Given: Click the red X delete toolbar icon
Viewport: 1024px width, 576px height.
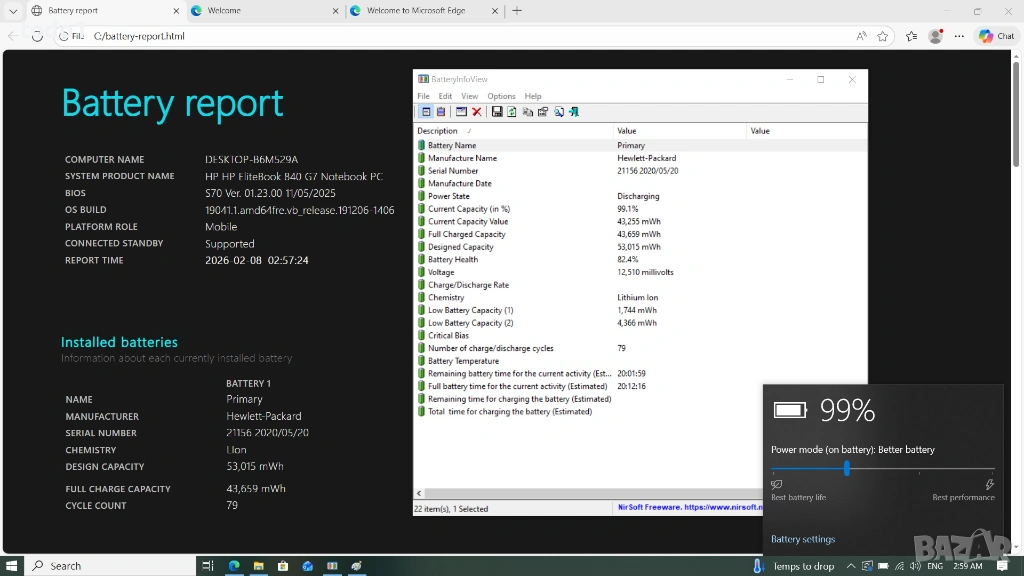Looking at the screenshot, I should click(477, 112).
